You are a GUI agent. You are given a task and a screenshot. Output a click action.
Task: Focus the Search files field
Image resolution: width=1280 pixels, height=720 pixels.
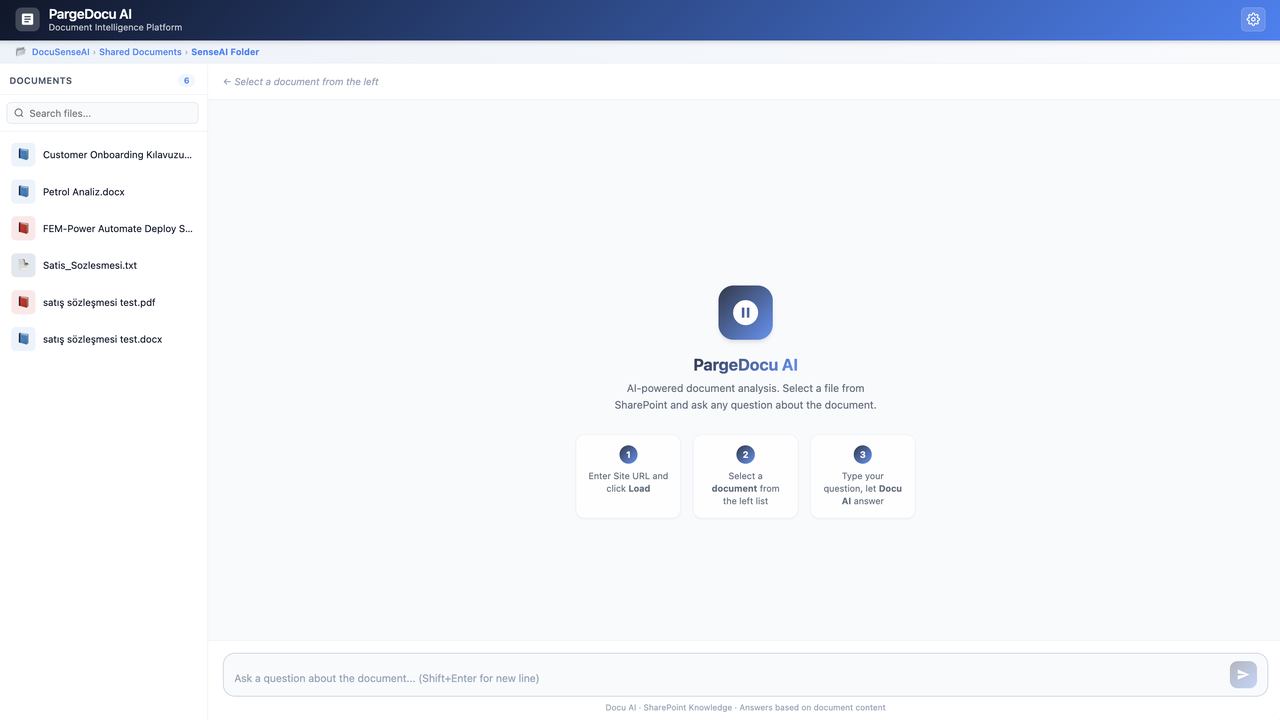pyautogui.click(x=103, y=113)
